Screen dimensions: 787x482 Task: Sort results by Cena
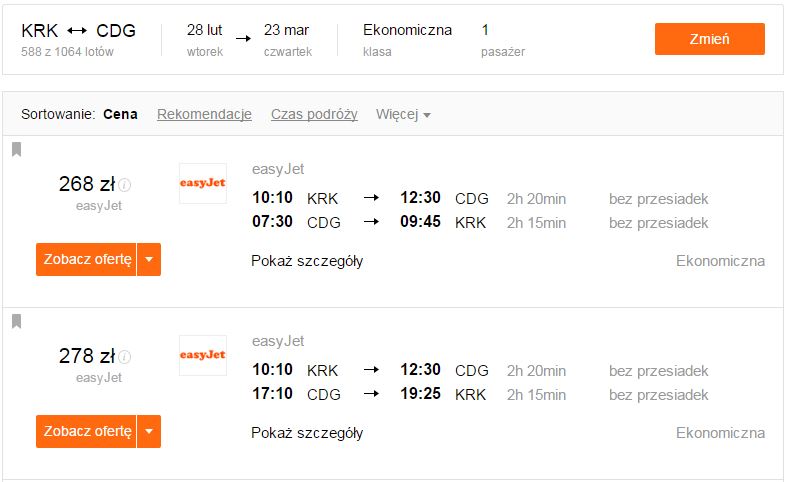click(x=120, y=114)
